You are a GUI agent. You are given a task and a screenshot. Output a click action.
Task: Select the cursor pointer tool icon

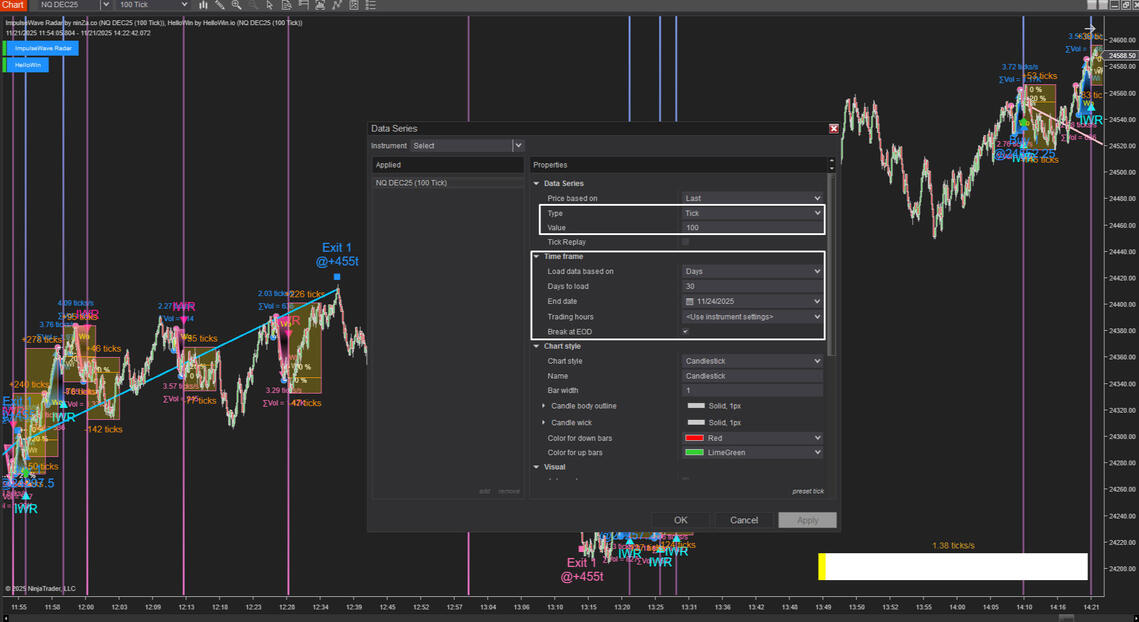269,6
